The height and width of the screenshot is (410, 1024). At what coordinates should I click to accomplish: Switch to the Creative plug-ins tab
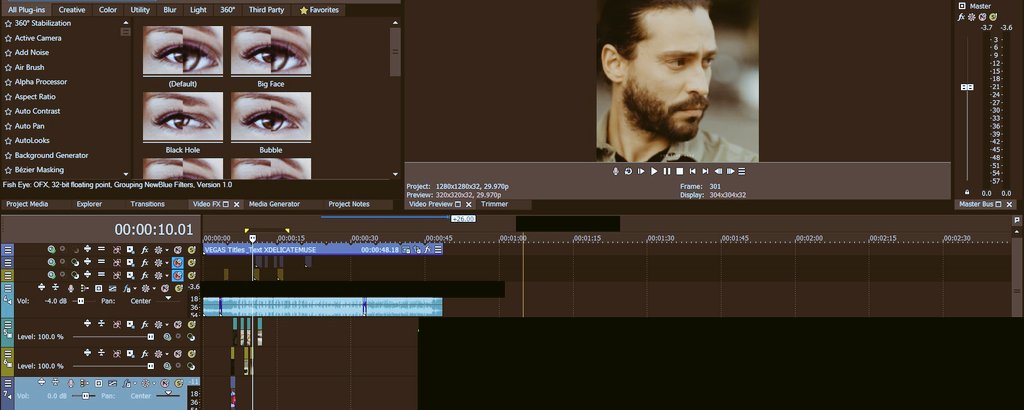click(72, 10)
